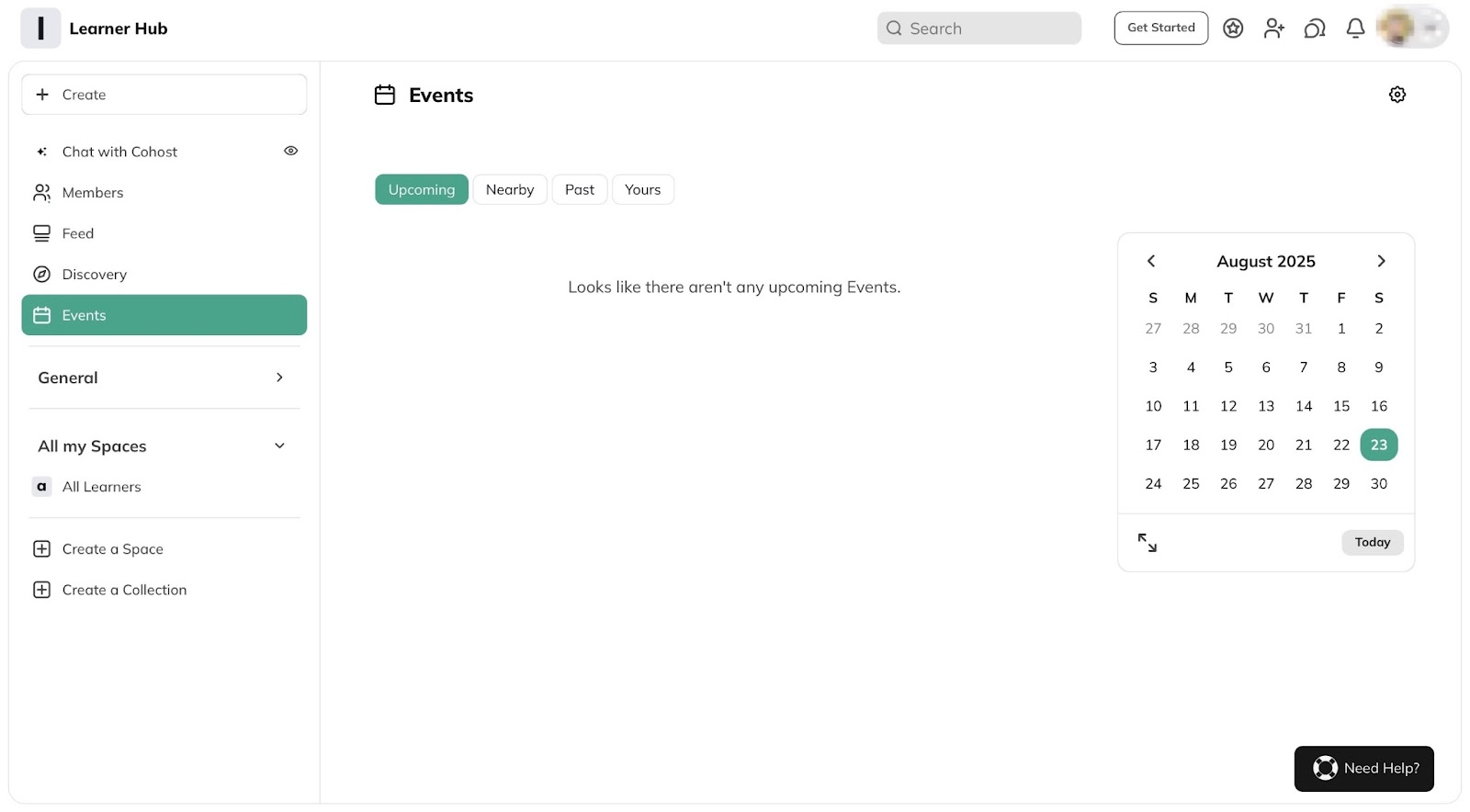Click the Create button in sidebar
This screenshot has width=1470, height=812.
tap(164, 95)
